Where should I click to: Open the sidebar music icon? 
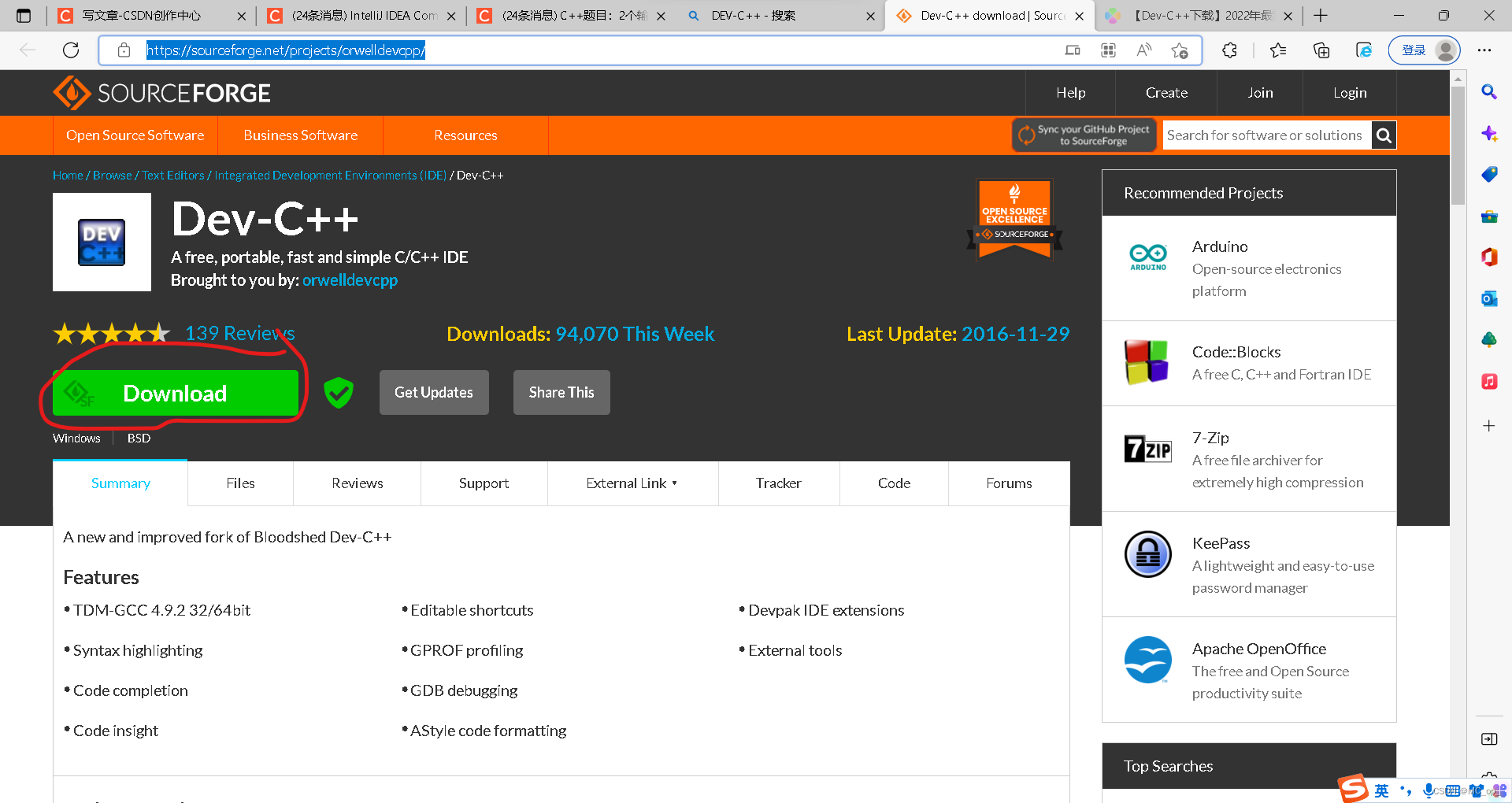click(1488, 382)
